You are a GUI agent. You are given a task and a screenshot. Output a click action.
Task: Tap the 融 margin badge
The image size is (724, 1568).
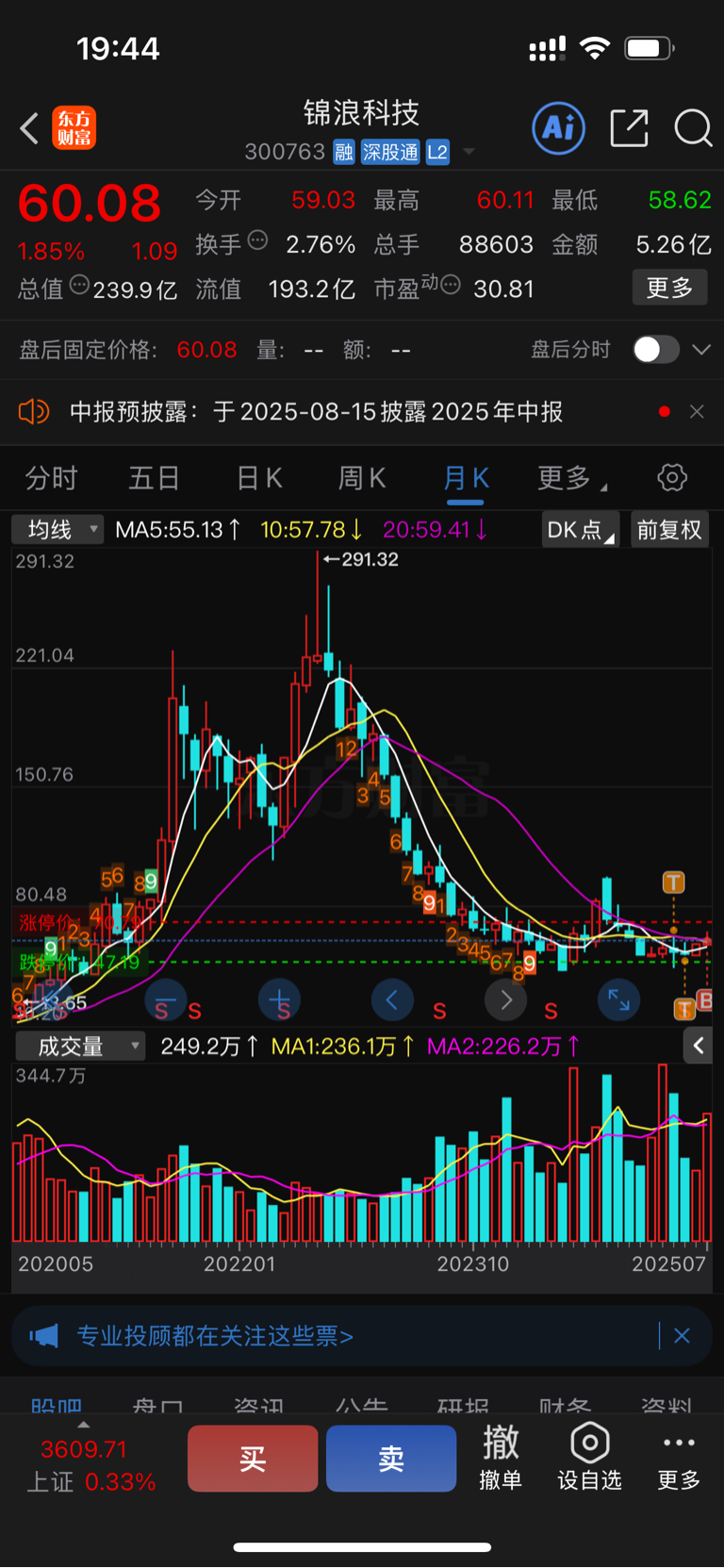coord(344,153)
